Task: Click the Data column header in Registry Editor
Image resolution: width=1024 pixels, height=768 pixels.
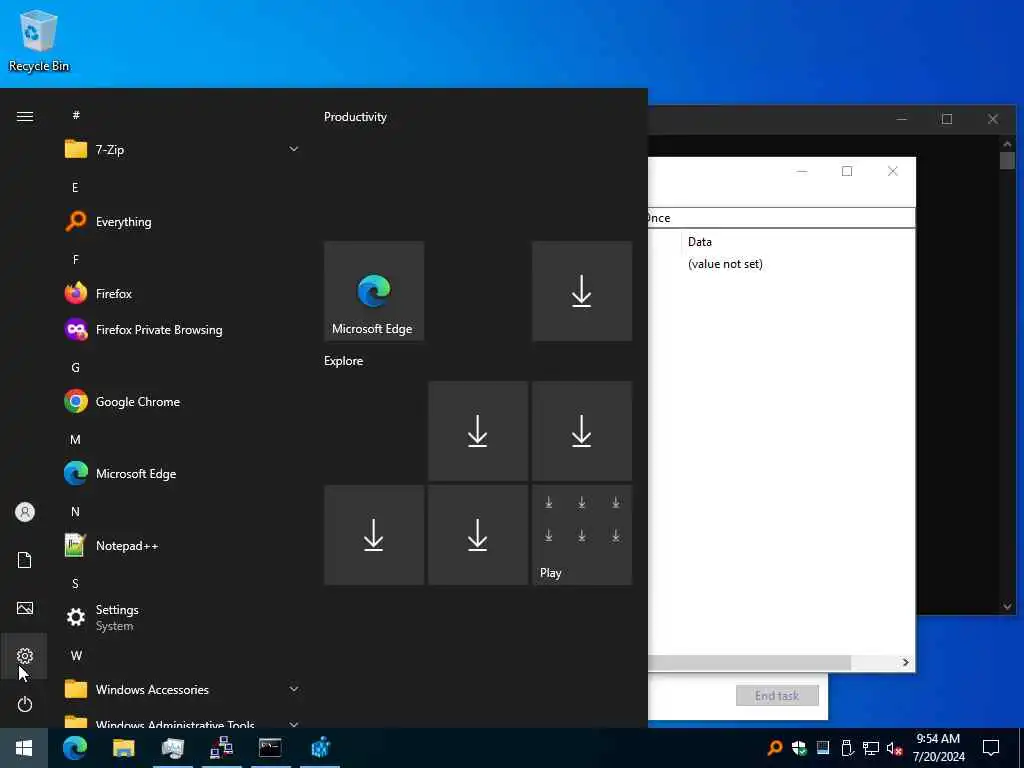Action: pos(699,242)
